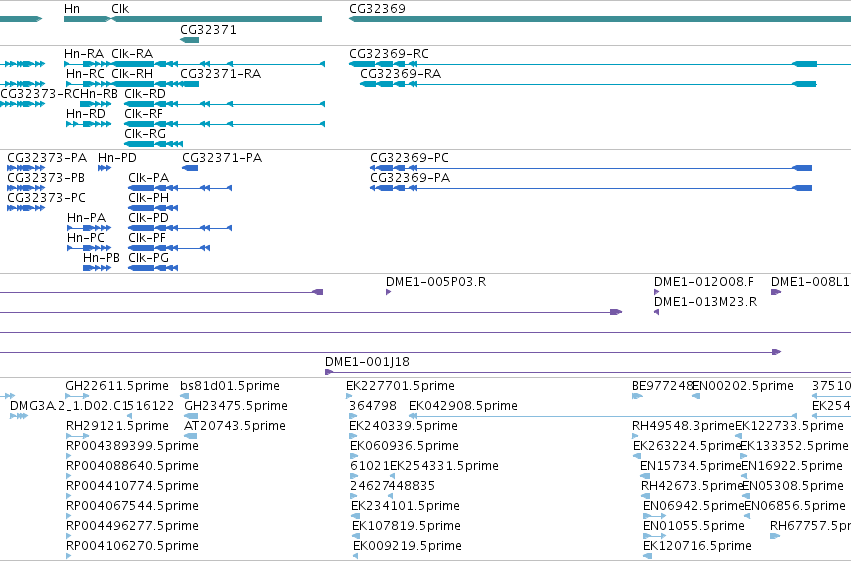Click transcript CG32369-RC label
851x561 pixels.
click(389, 54)
